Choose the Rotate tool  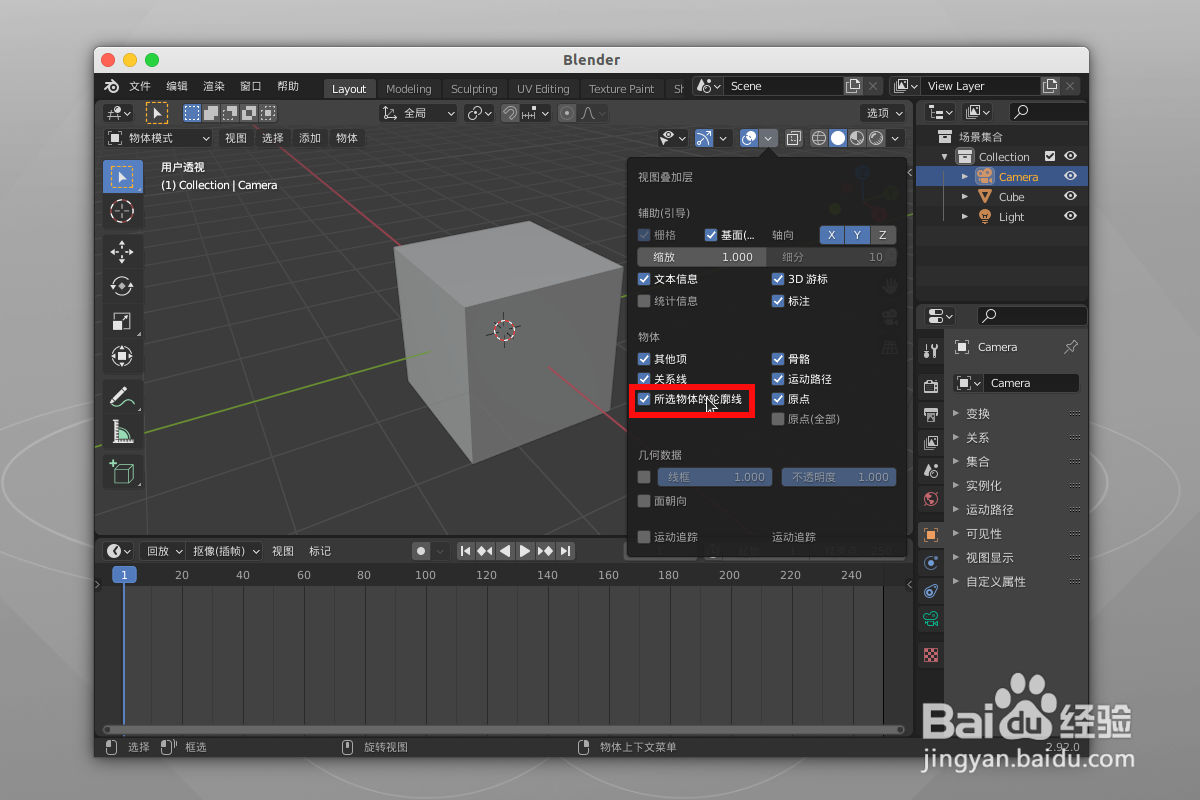(x=122, y=287)
